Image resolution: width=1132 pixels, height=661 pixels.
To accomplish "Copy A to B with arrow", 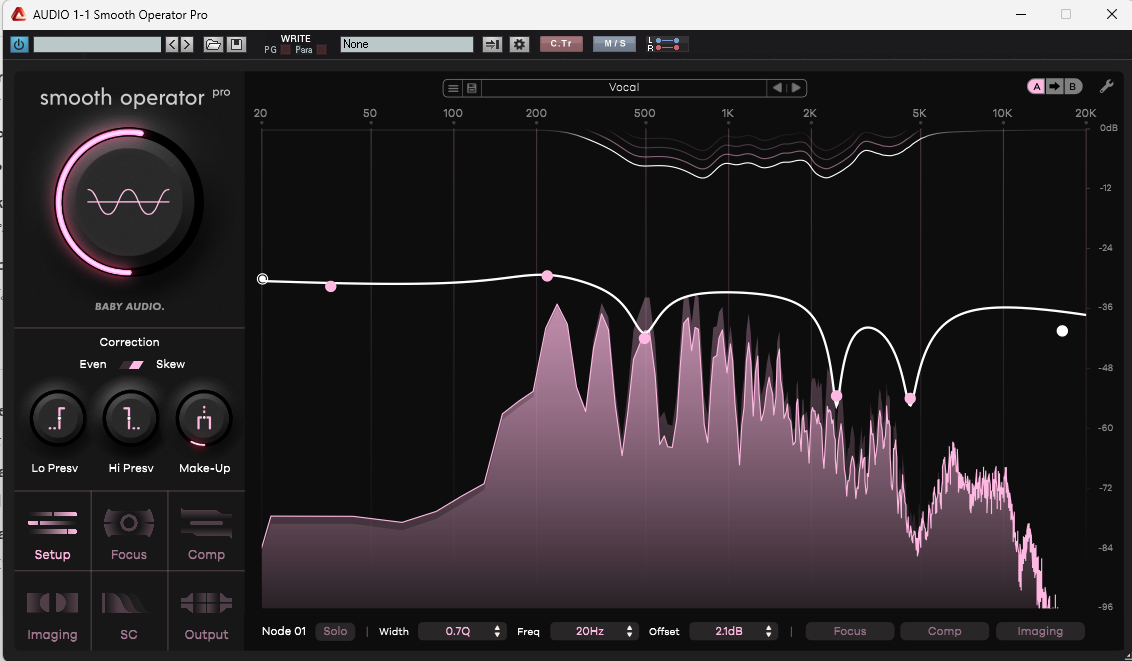I will (x=1055, y=87).
